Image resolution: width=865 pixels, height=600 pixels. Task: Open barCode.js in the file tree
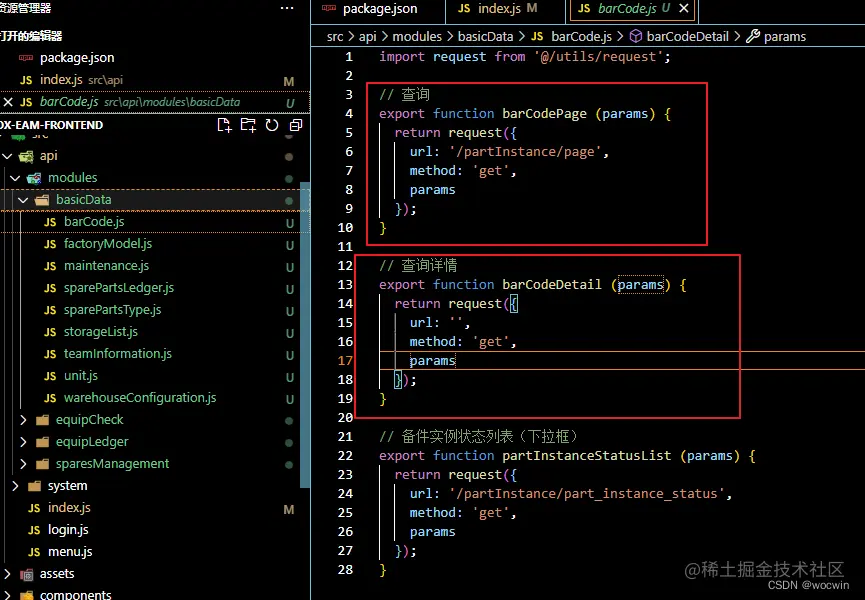coord(94,222)
